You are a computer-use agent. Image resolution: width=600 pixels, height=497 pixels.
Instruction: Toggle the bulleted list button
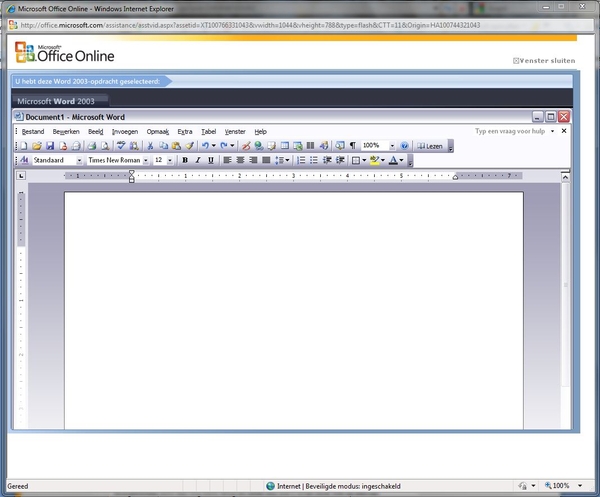pyautogui.click(x=314, y=160)
